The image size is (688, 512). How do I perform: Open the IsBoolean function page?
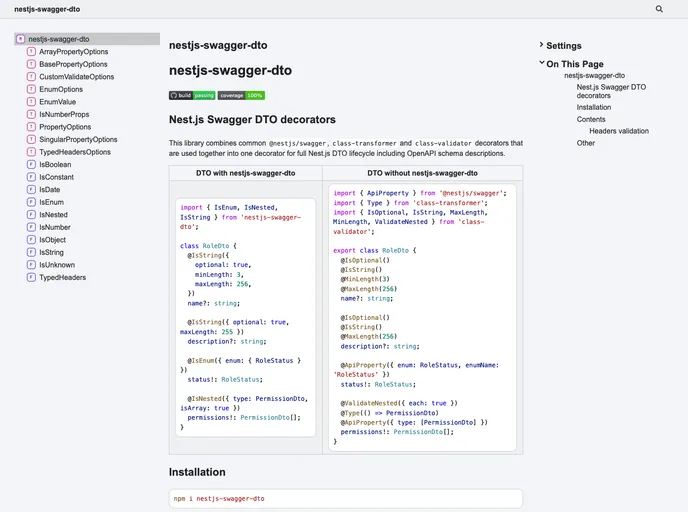[x=55, y=165]
